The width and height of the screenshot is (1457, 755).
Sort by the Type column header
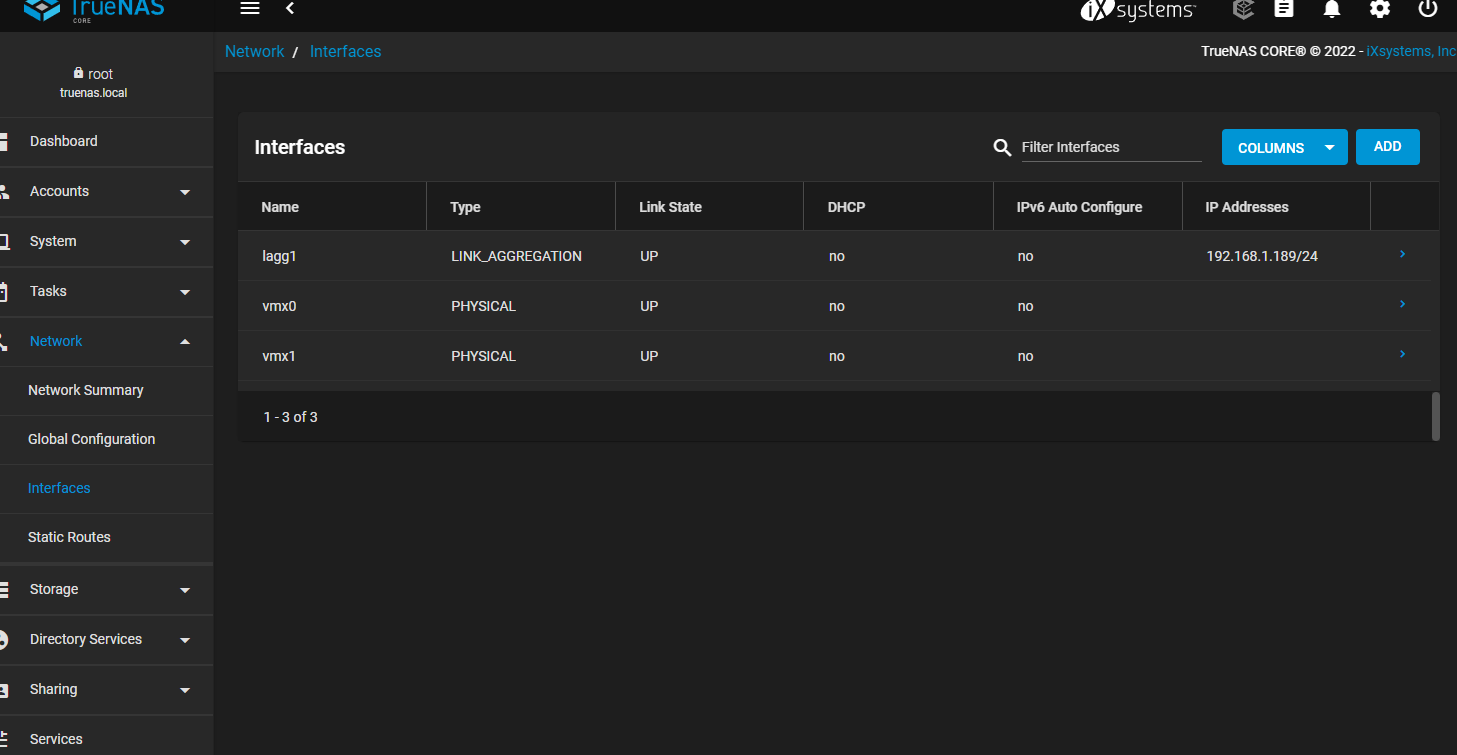coord(465,207)
